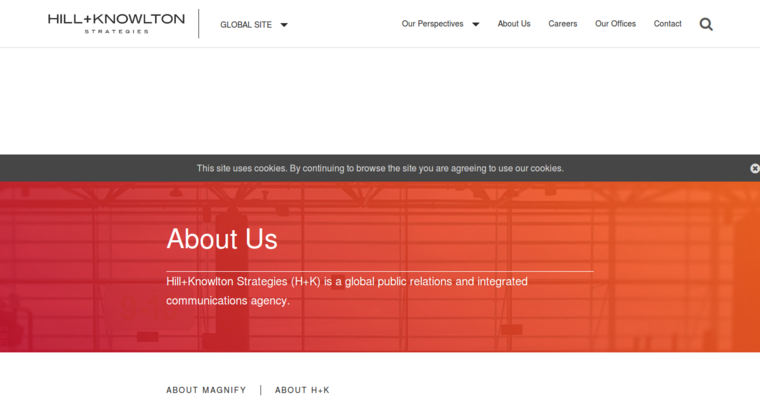Open the search magnifier icon
The width and height of the screenshot is (760, 400).
(x=706, y=24)
